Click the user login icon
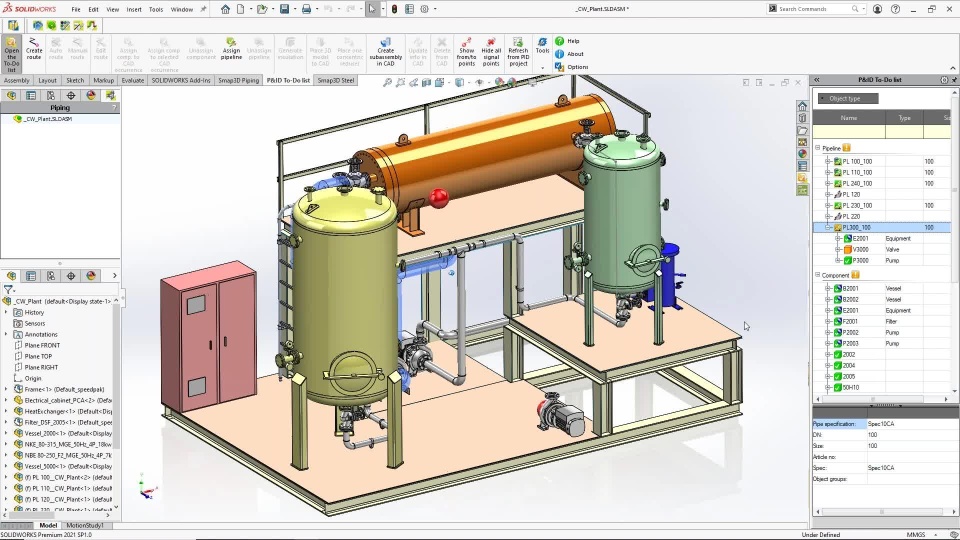This screenshot has width=960, height=540. click(x=877, y=9)
